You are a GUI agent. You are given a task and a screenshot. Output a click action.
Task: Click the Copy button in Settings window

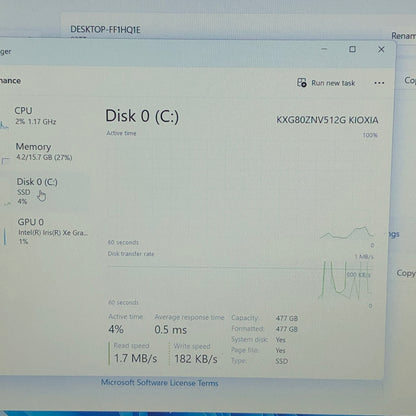point(406,273)
